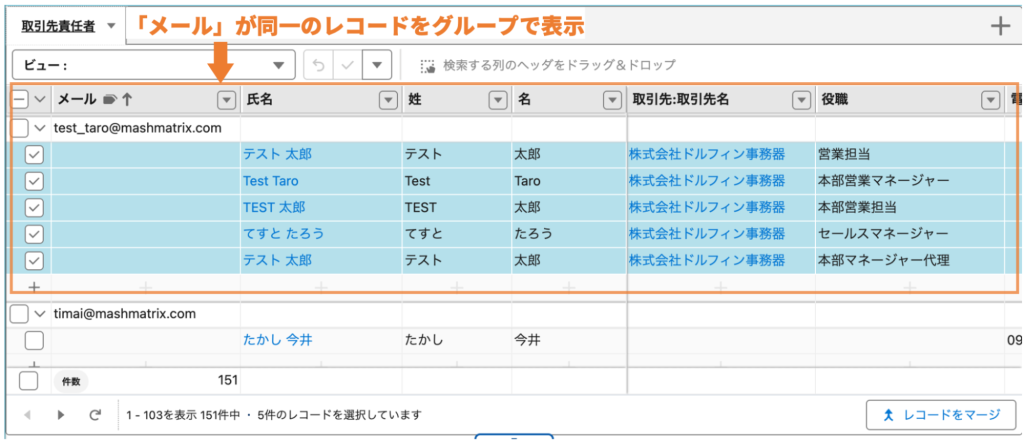Toggle the 件数 summary row checkbox
The image size is (1024, 440).
tap(28, 381)
